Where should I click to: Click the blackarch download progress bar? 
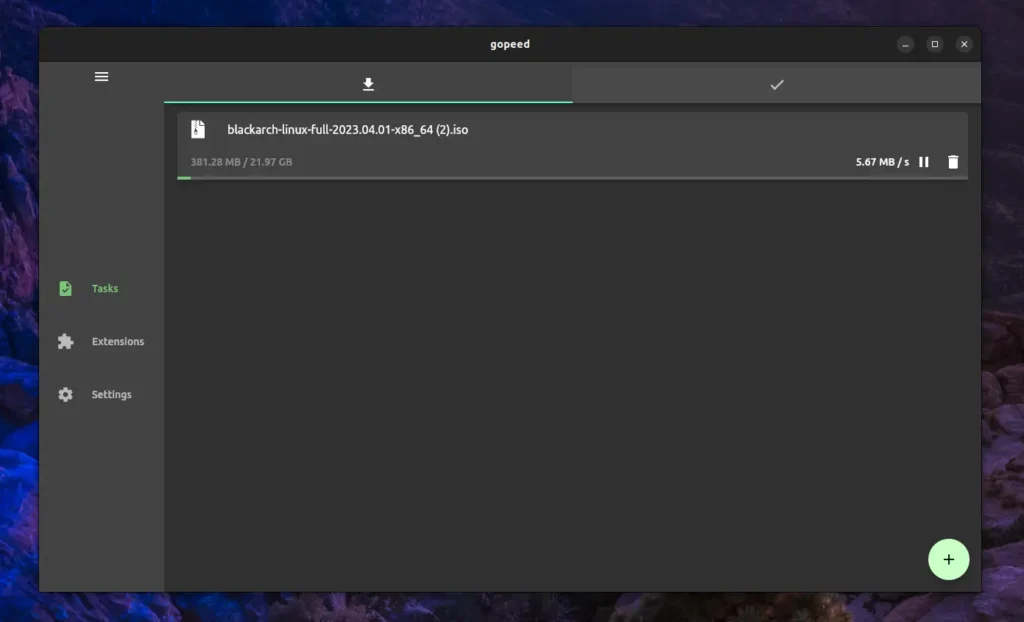(x=572, y=178)
